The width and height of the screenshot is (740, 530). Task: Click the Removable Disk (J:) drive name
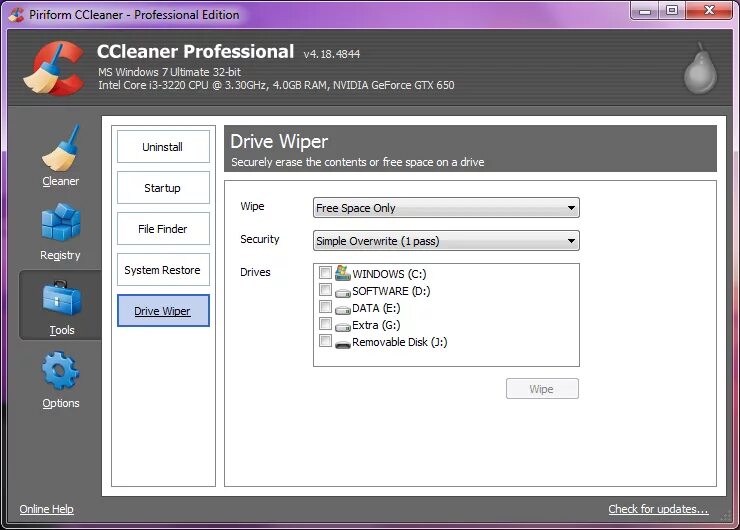point(400,342)
